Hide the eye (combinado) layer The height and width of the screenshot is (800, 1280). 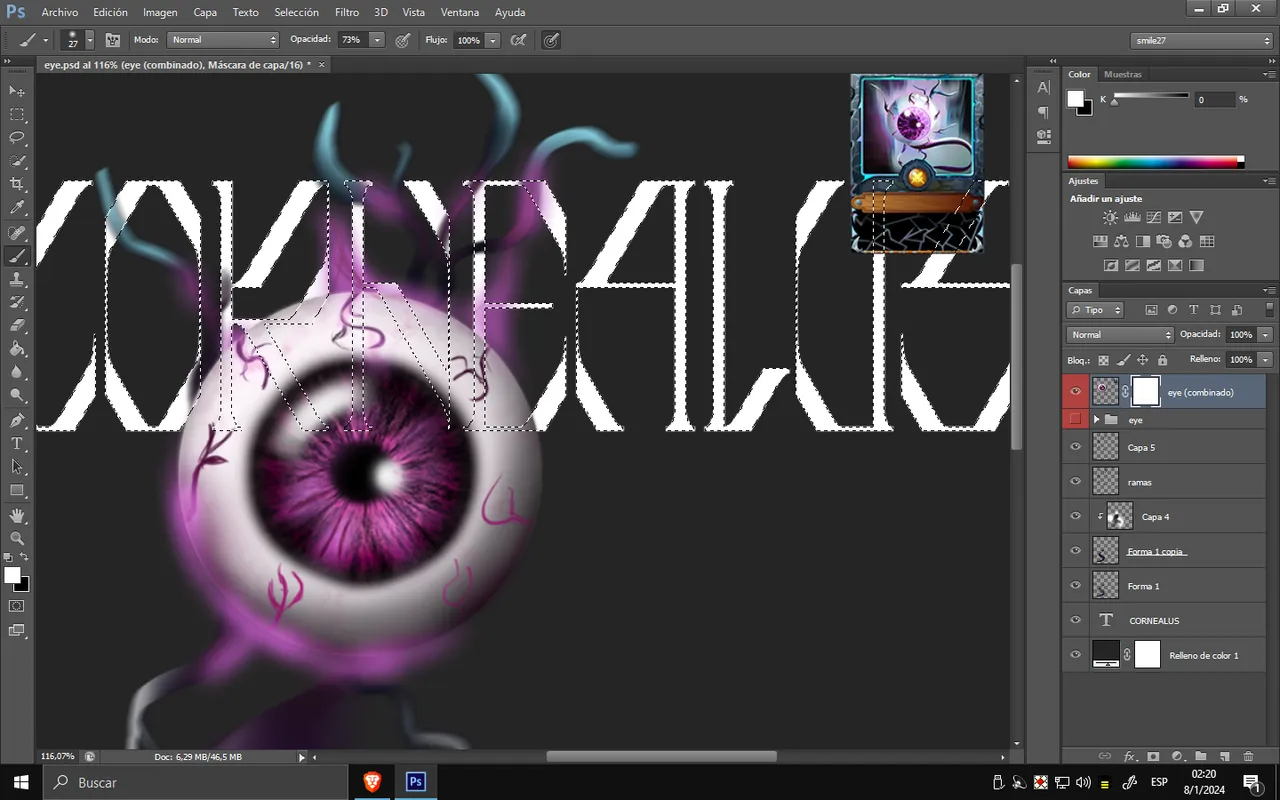click(x=1076, y=392)
